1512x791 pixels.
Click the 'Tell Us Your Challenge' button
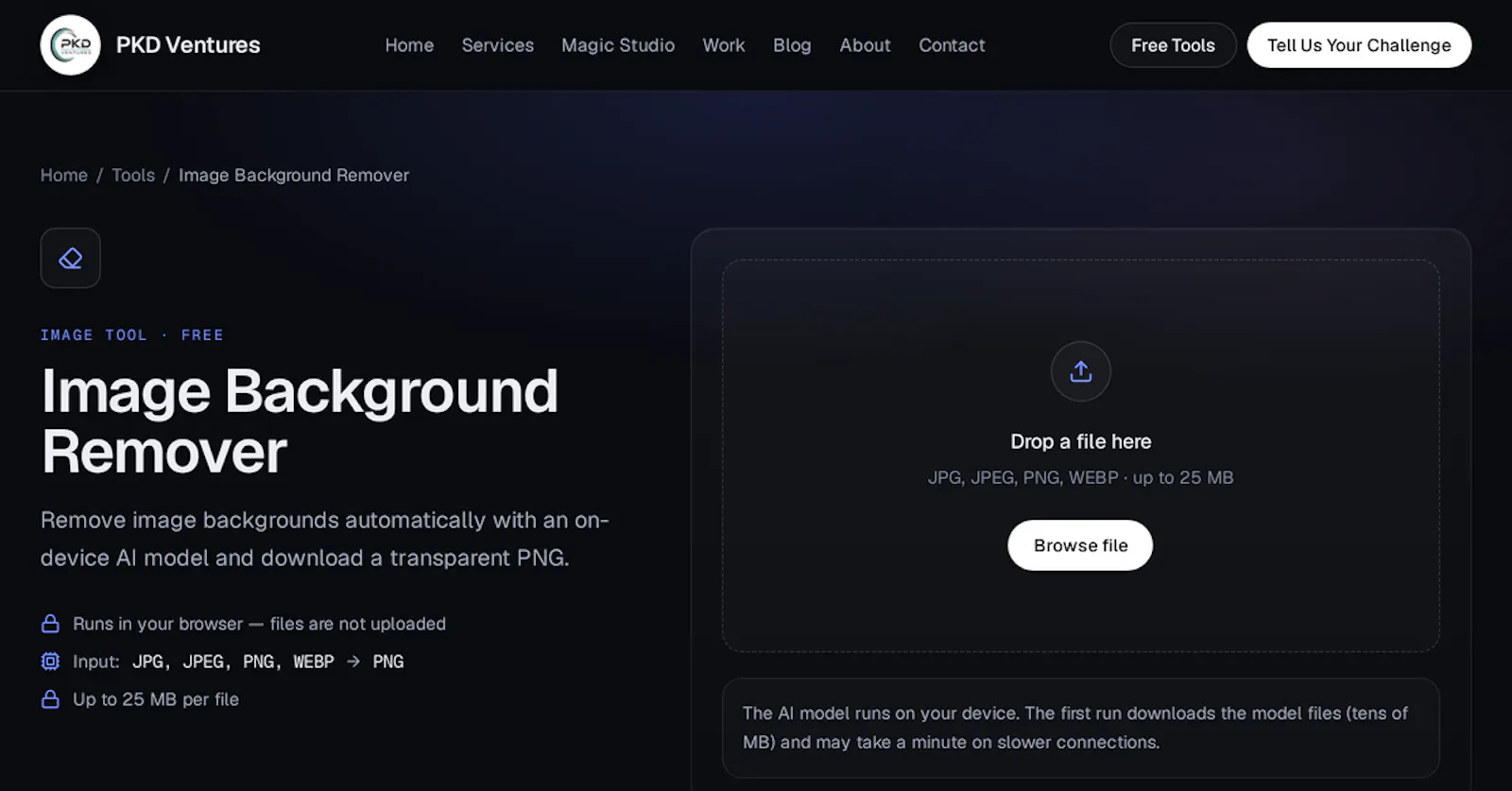point(1359,45)
